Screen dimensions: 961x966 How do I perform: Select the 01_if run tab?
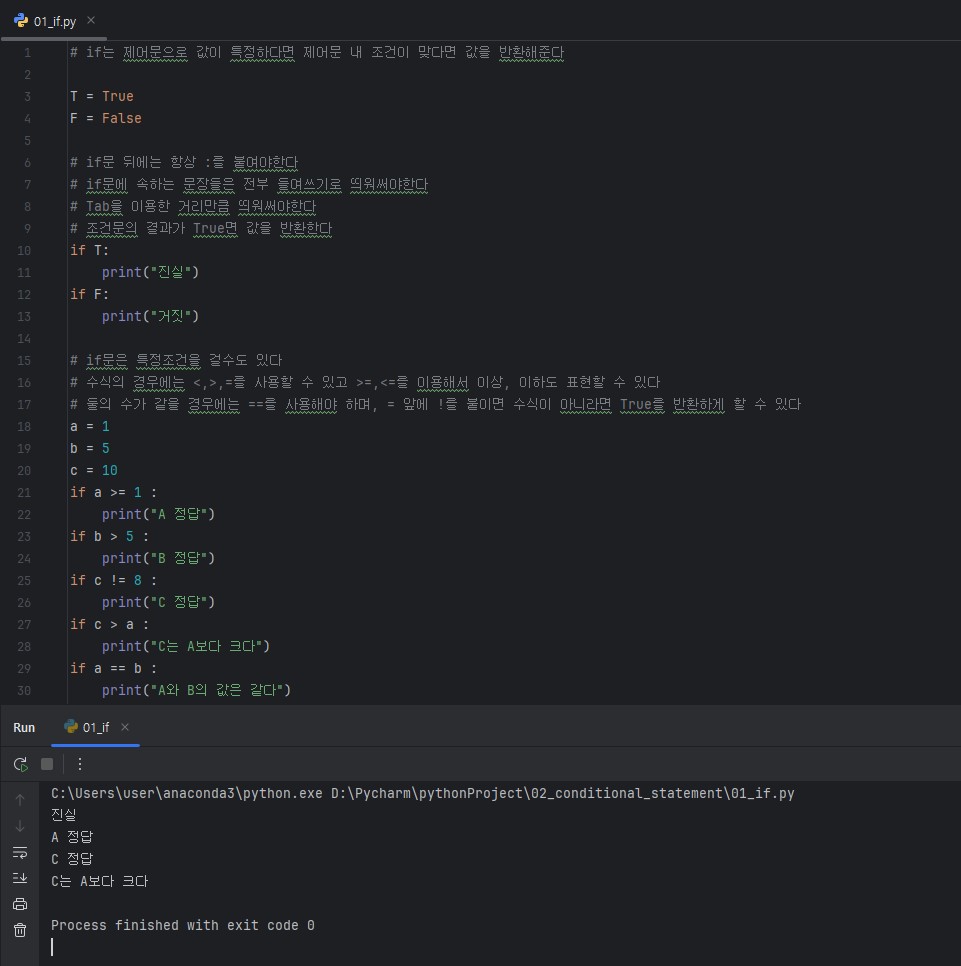click(x=95, y=728)
